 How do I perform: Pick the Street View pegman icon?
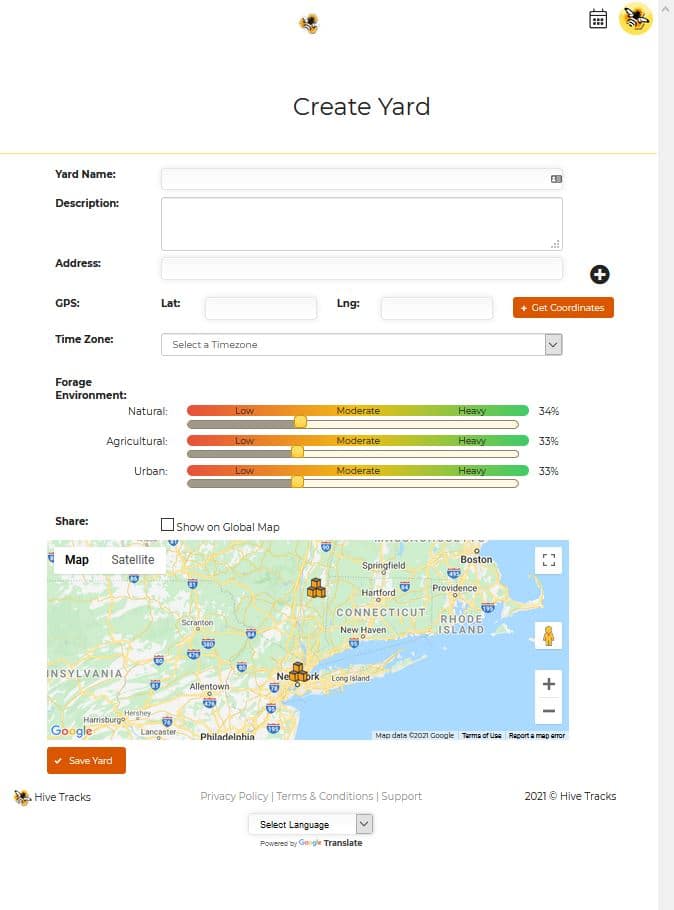549,635
